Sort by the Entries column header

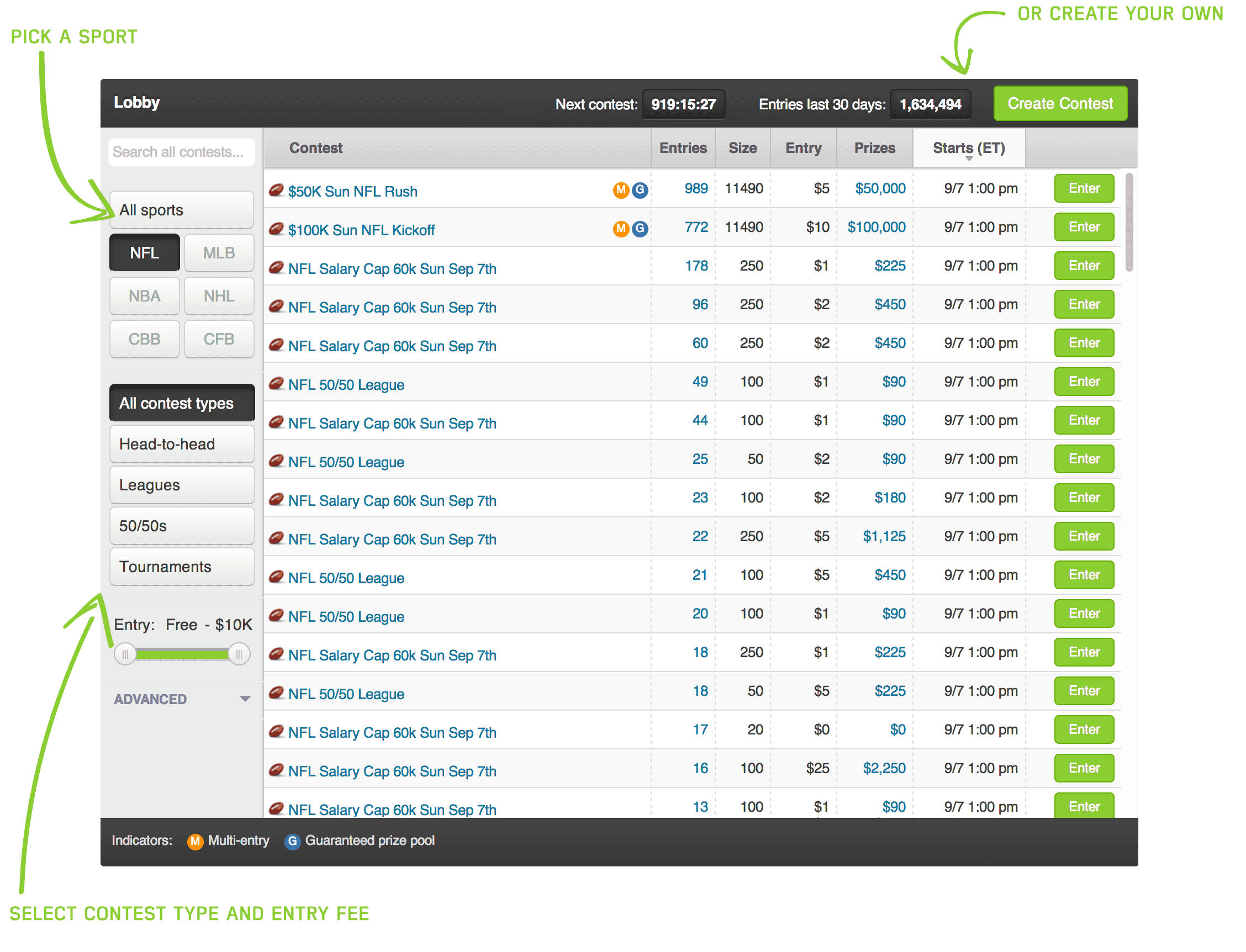683,149
